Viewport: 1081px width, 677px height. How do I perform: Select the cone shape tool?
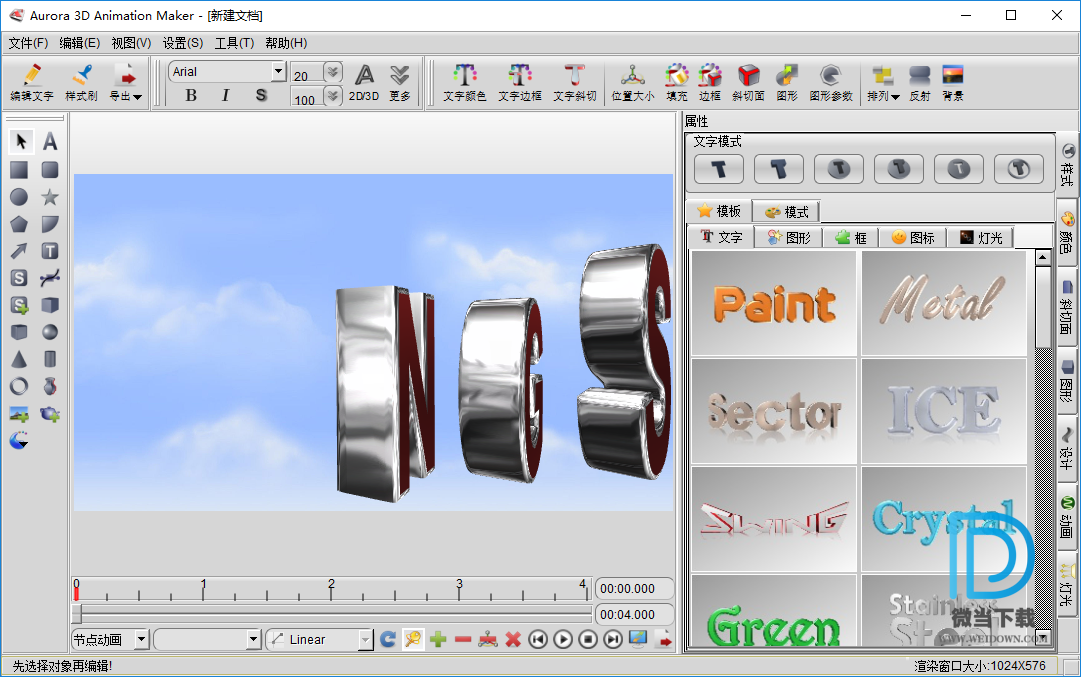(19, 359)
